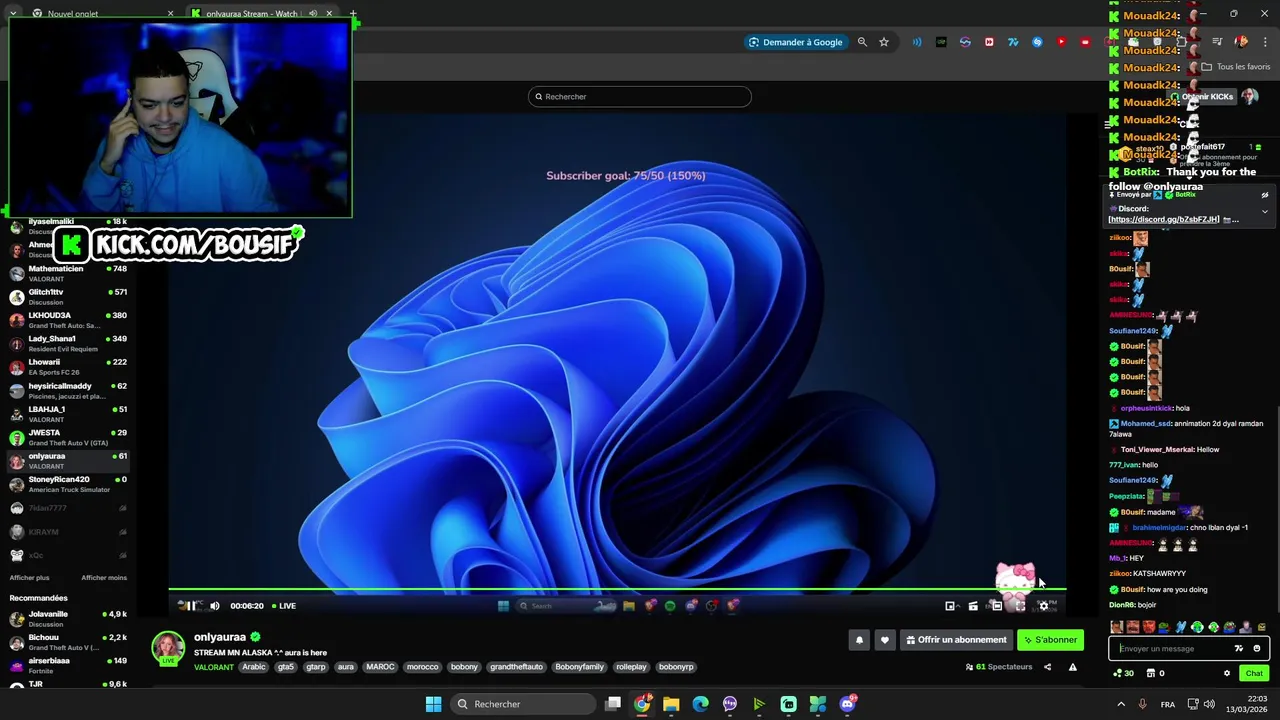Open Lhowarii channel in sidebar
The image size is (1280, 720).
68,367
